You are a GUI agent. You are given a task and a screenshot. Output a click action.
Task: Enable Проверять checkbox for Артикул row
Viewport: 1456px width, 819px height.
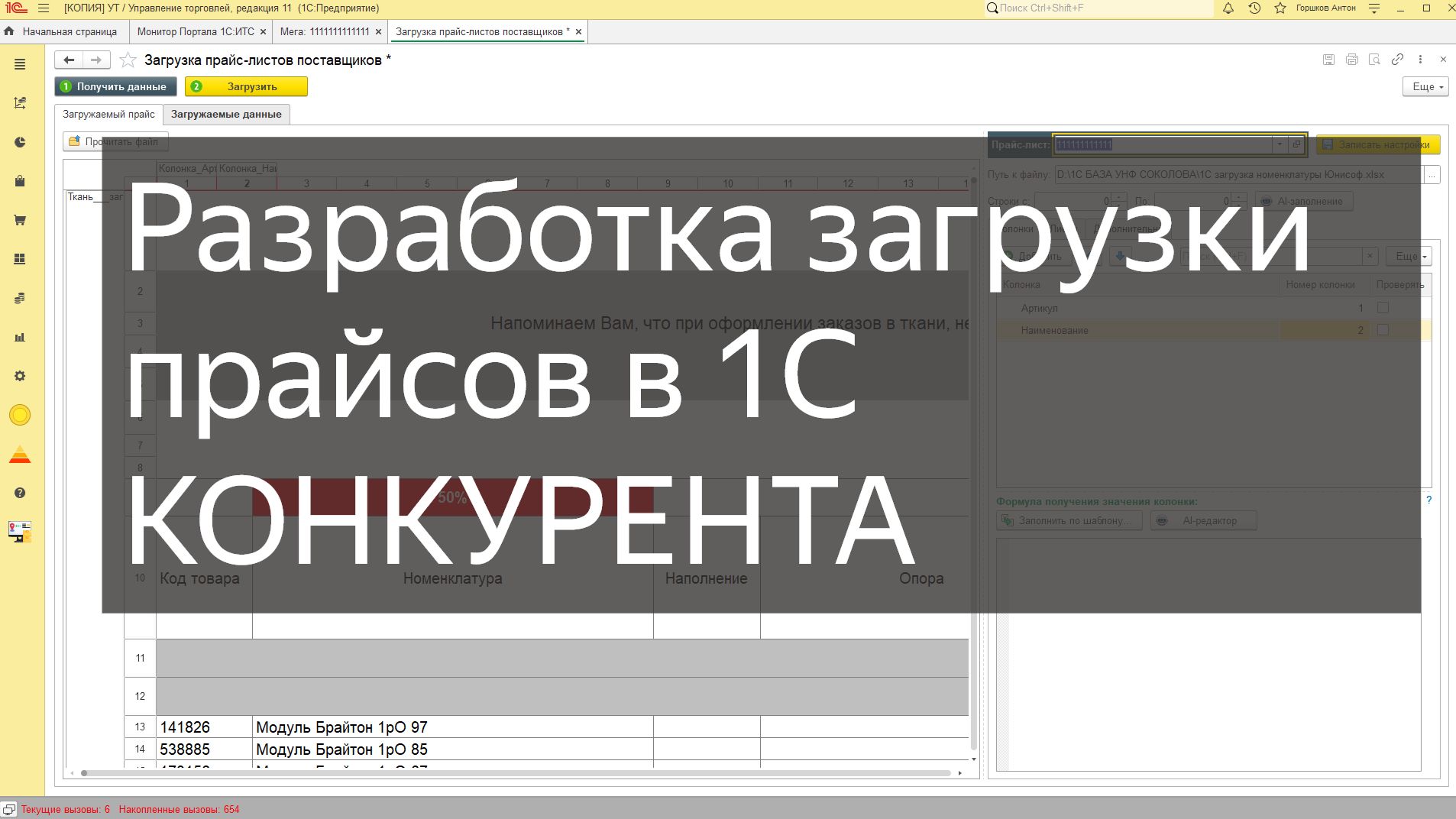tap(1383, 308)
